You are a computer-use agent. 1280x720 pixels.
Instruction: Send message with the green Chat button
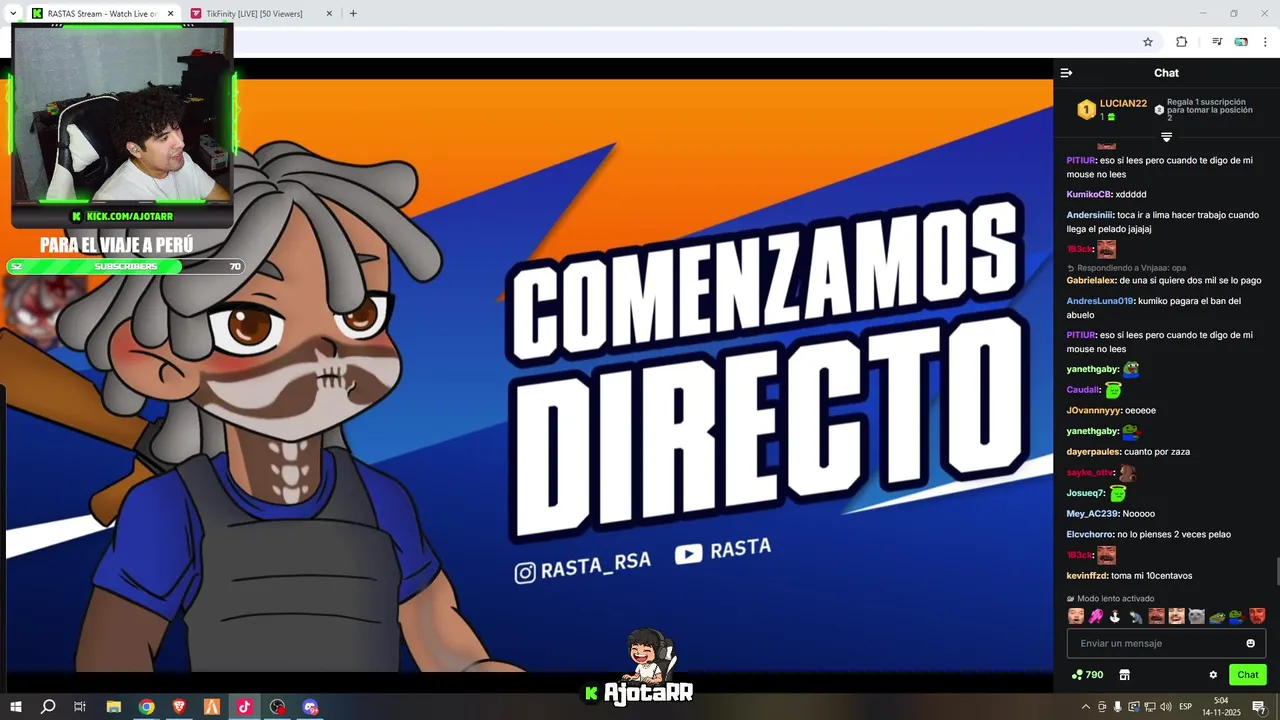[1248, 675]
